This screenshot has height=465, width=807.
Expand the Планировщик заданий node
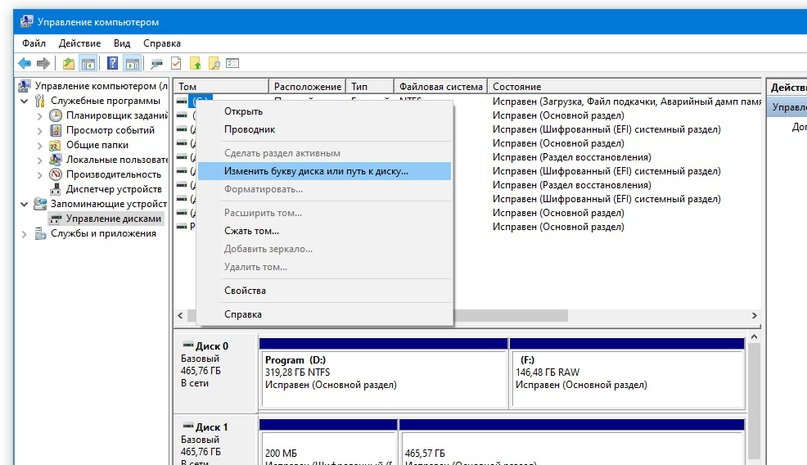click(40, 116)
